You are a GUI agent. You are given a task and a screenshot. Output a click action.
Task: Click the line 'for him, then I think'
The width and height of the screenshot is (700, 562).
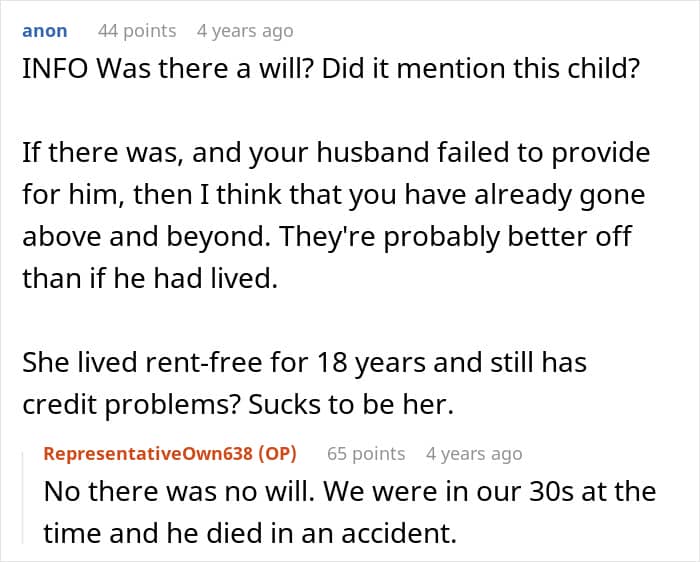click(333, 195)
